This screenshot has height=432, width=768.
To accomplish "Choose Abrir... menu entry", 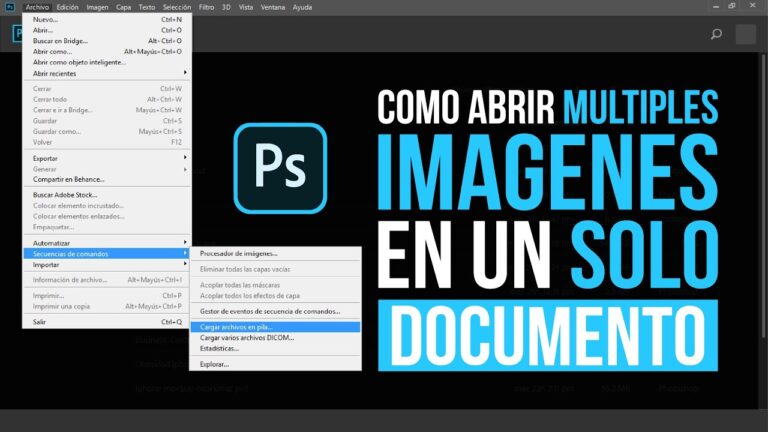I will [107, 30].
